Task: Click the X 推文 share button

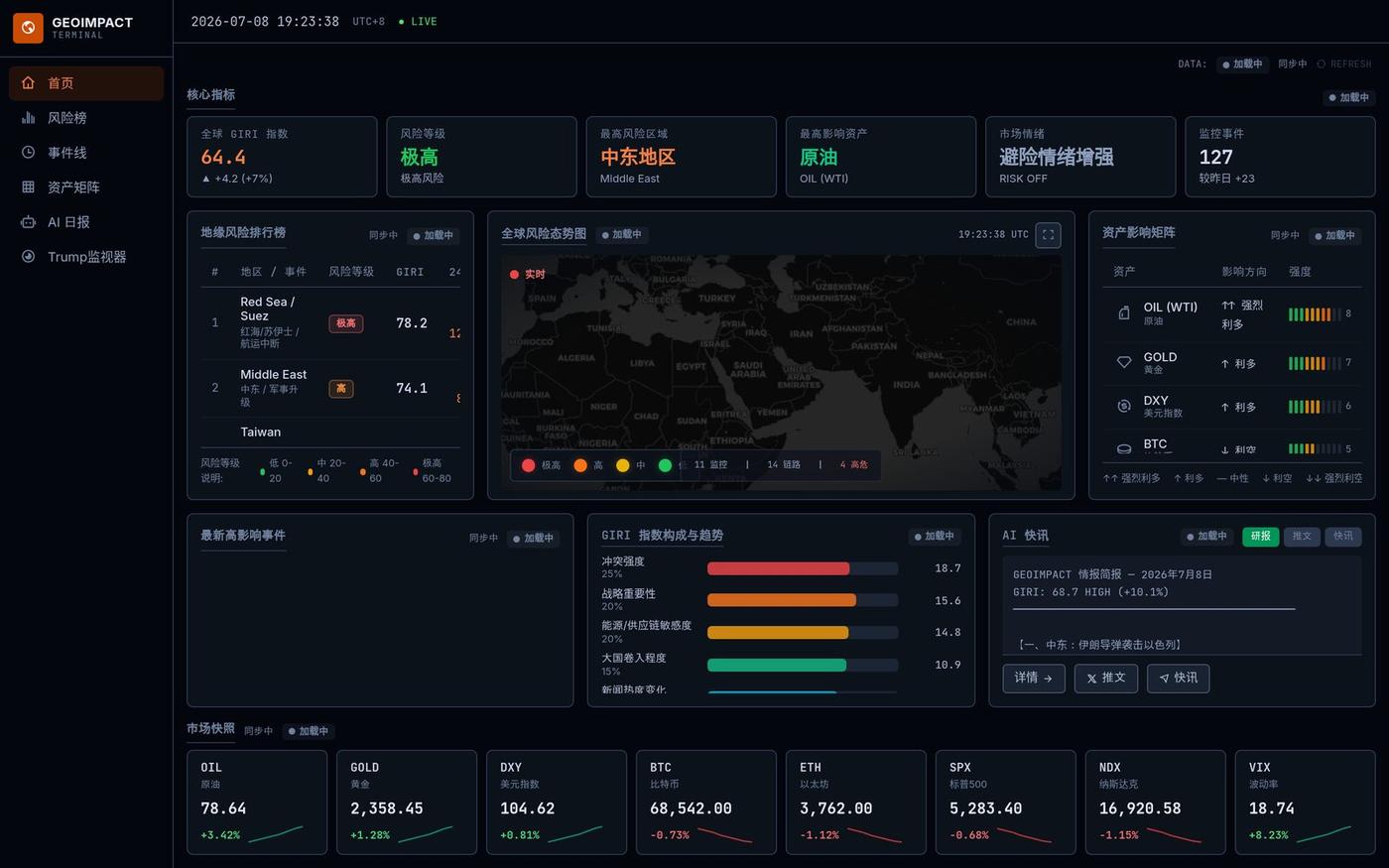Action: (x=1105, y=679)
